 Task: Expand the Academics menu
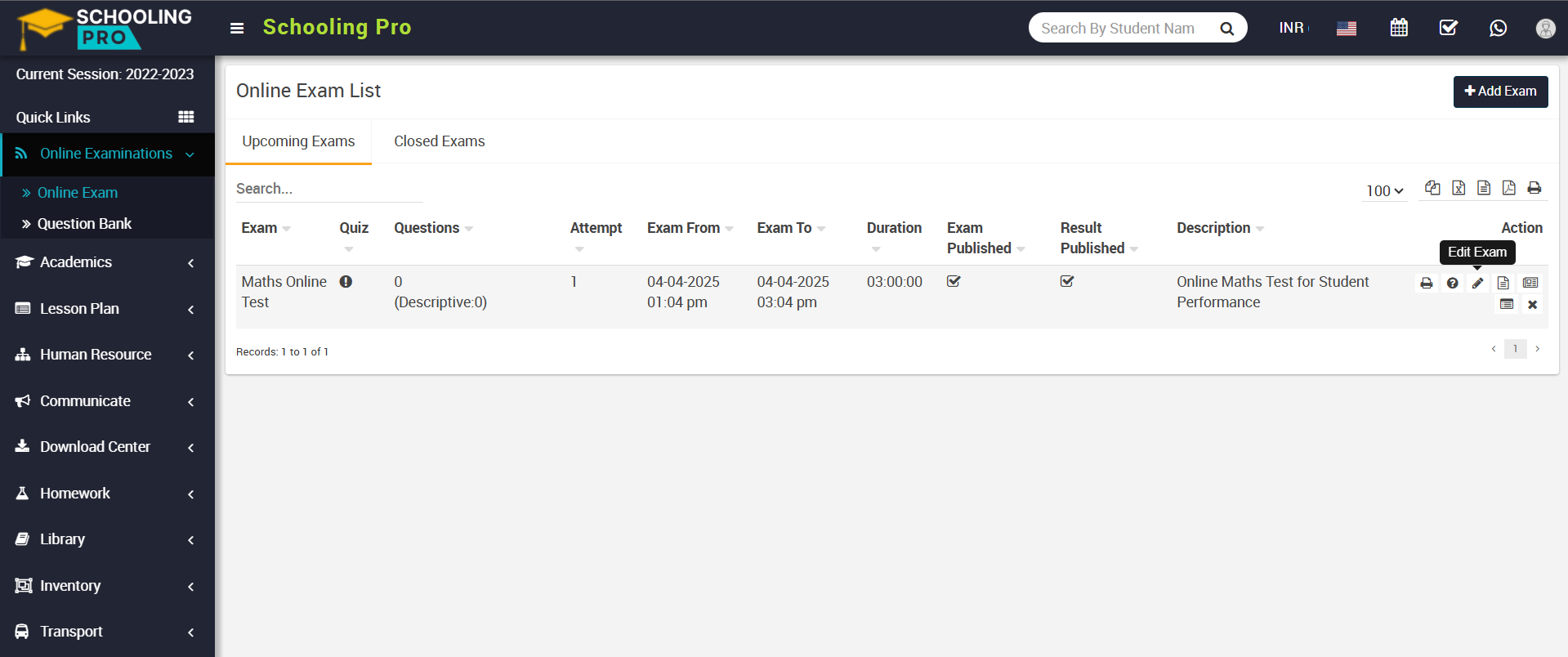(107, 262)
